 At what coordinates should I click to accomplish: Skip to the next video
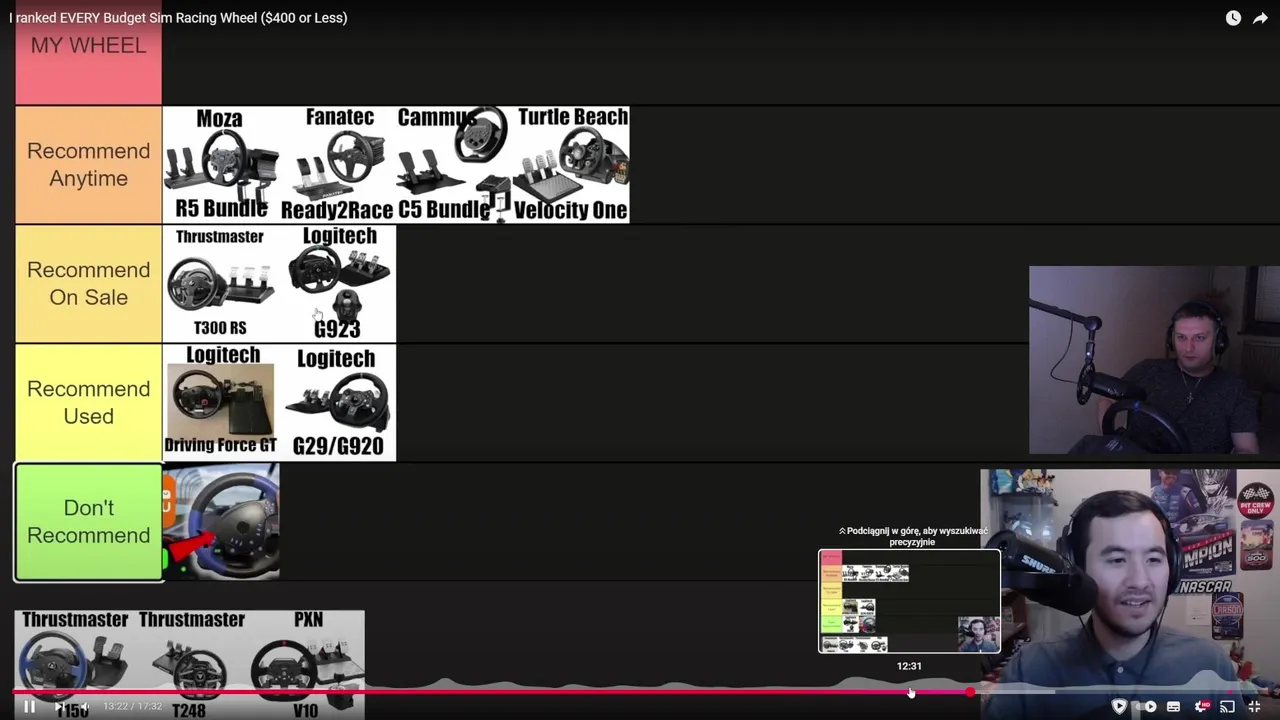59,707
